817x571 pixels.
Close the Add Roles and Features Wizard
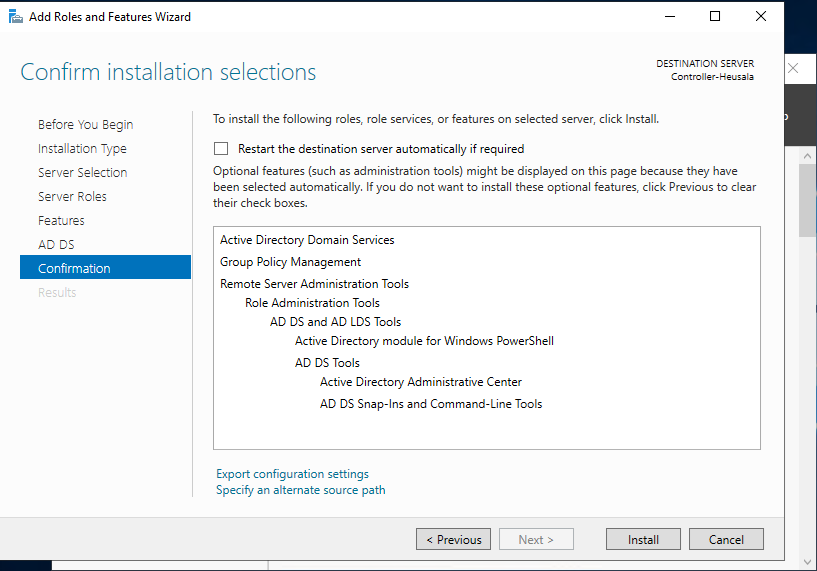coord(761,17)
